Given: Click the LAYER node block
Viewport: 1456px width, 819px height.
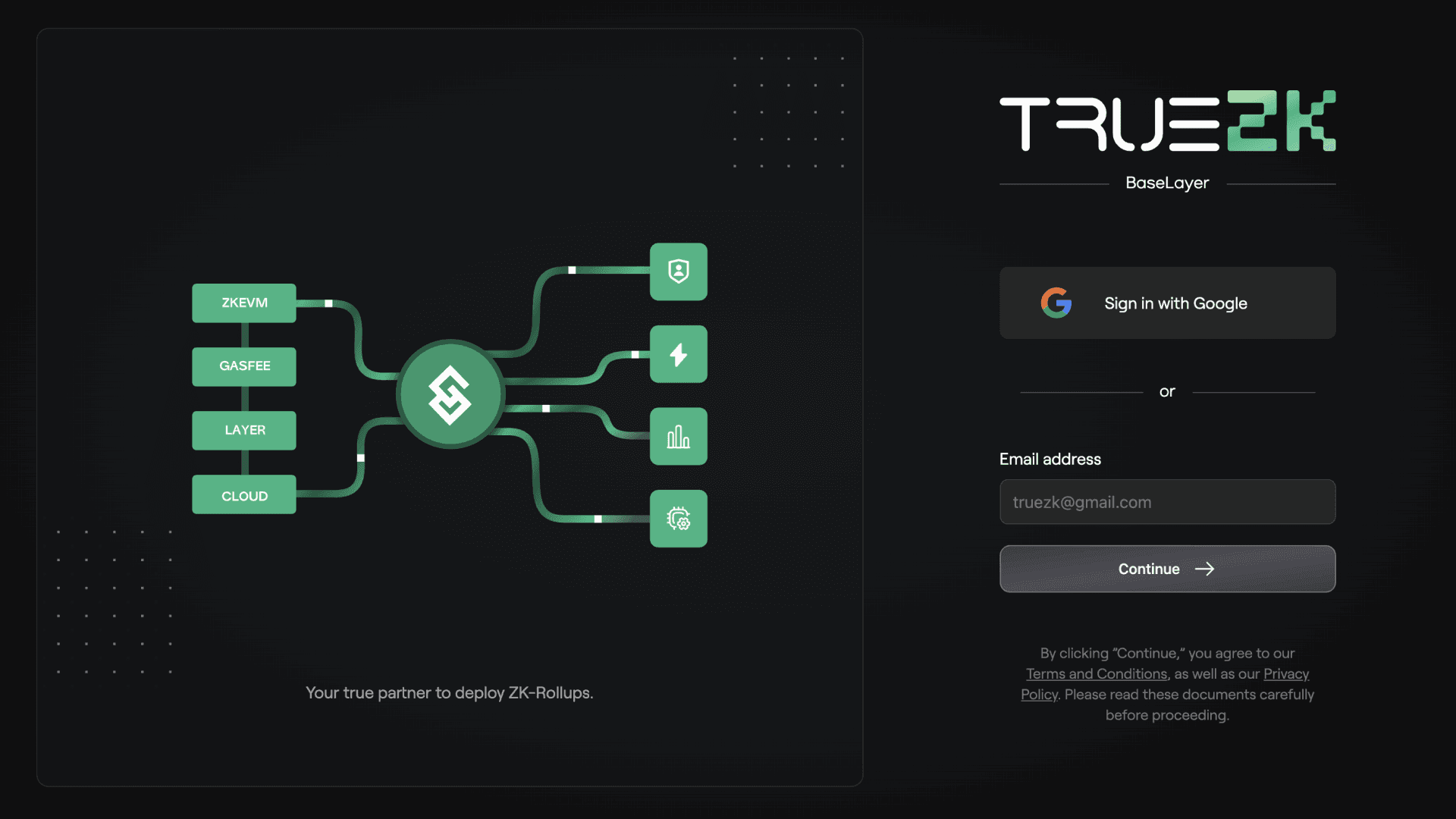Looking at the screenshot, I should tap(244, 430).
